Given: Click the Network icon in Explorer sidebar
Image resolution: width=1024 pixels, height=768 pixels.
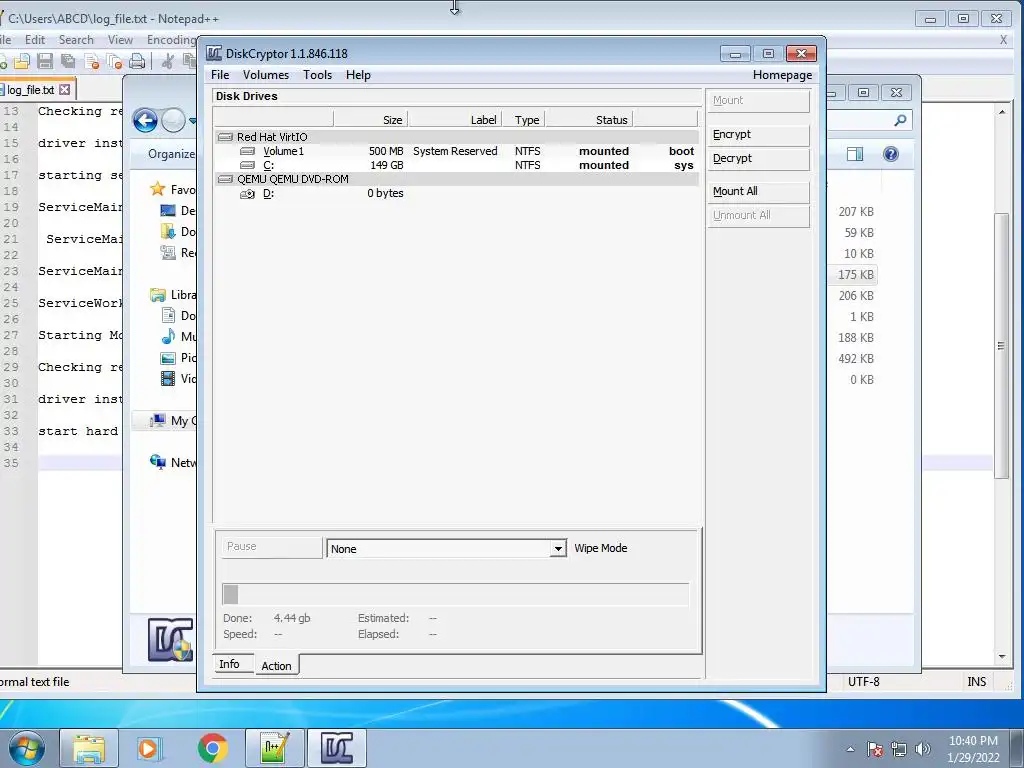Looking at the screenshot, I should pos(157,462).
